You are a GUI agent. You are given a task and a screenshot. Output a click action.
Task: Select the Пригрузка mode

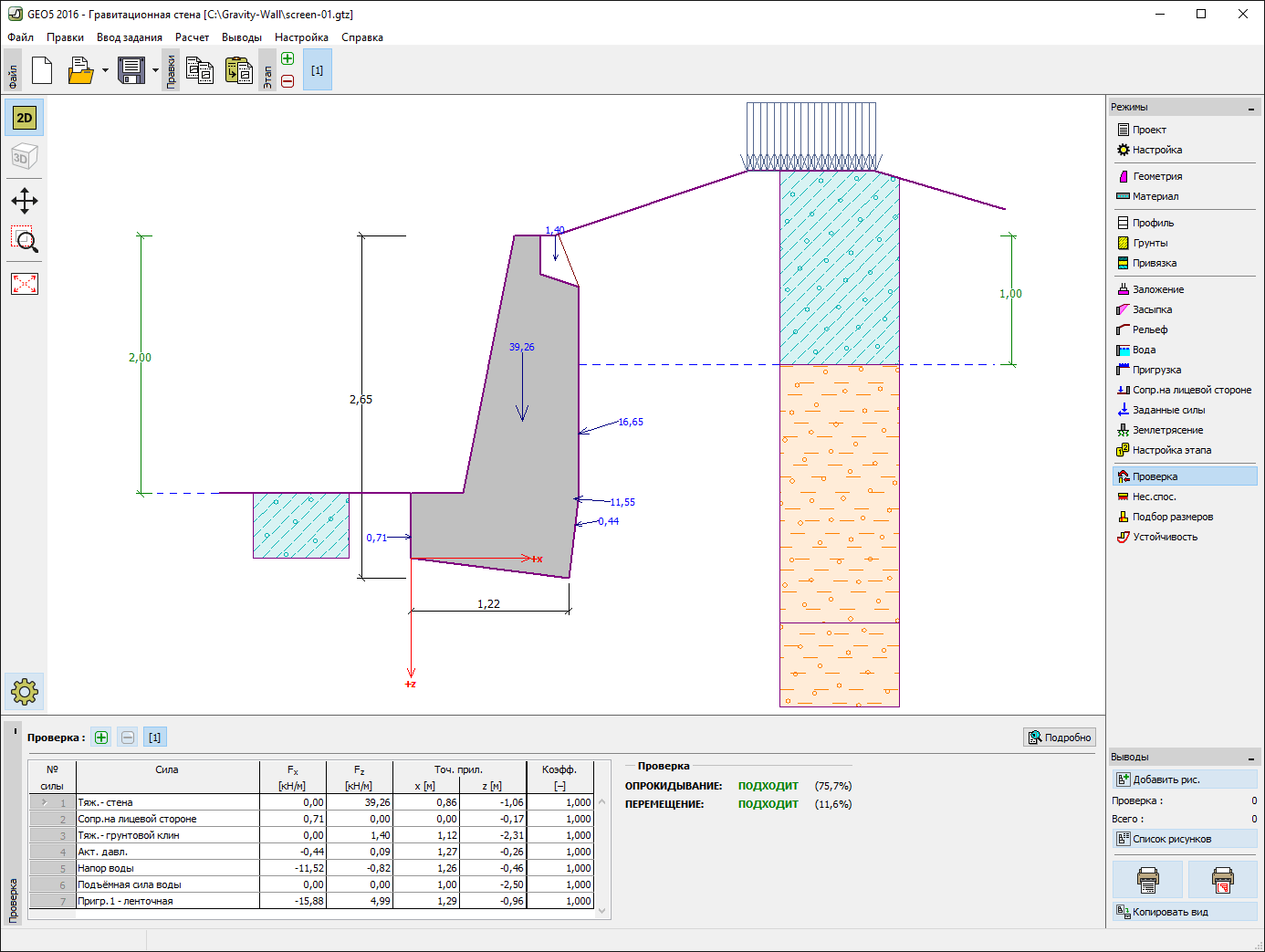coord(1185,370)
